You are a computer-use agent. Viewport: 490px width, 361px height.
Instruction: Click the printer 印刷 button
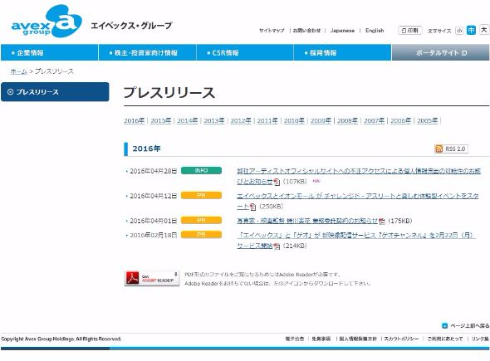coord(410,30)
